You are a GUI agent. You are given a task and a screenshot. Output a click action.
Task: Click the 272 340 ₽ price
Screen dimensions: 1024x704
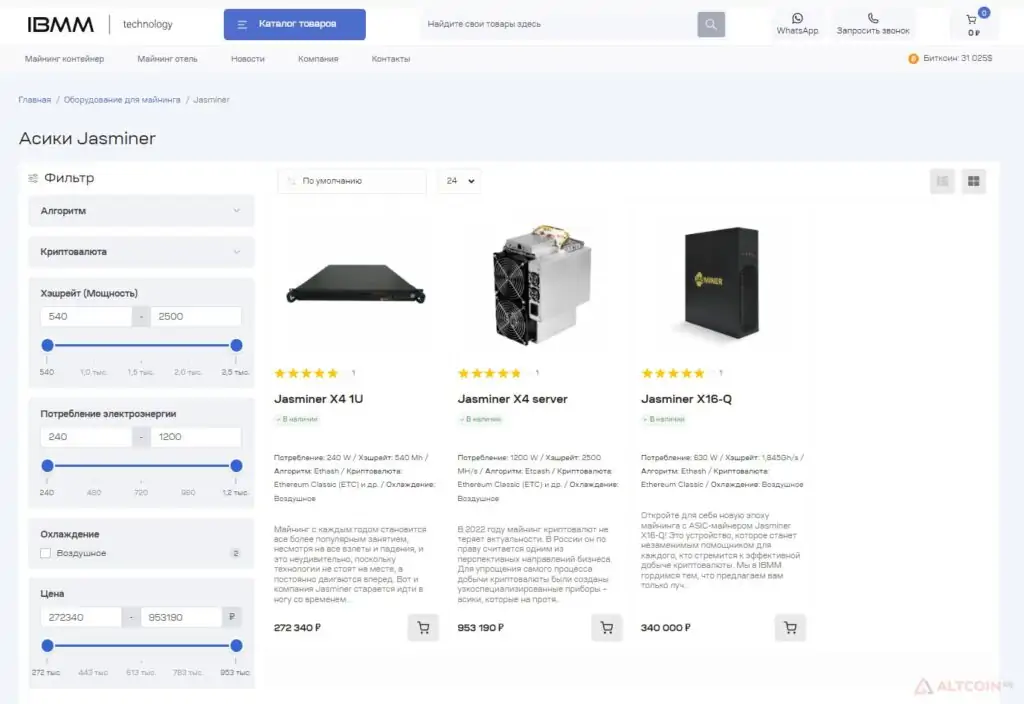click(x=297, y=628)
